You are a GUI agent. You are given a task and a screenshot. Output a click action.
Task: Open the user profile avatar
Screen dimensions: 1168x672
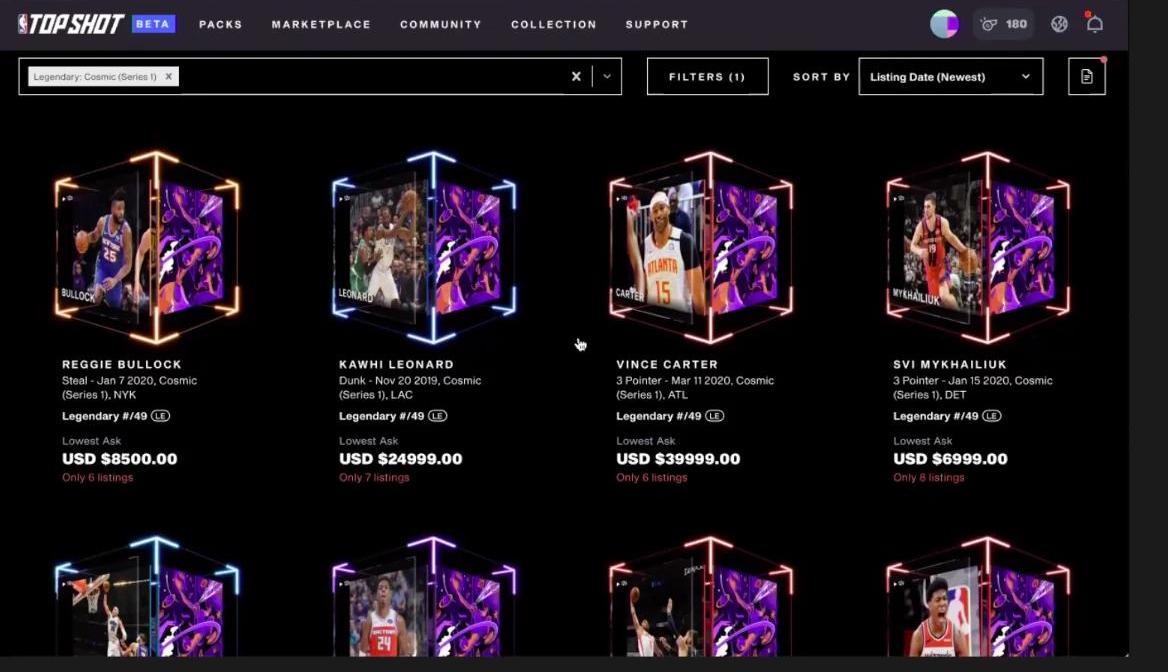click(x=944, y=24)
